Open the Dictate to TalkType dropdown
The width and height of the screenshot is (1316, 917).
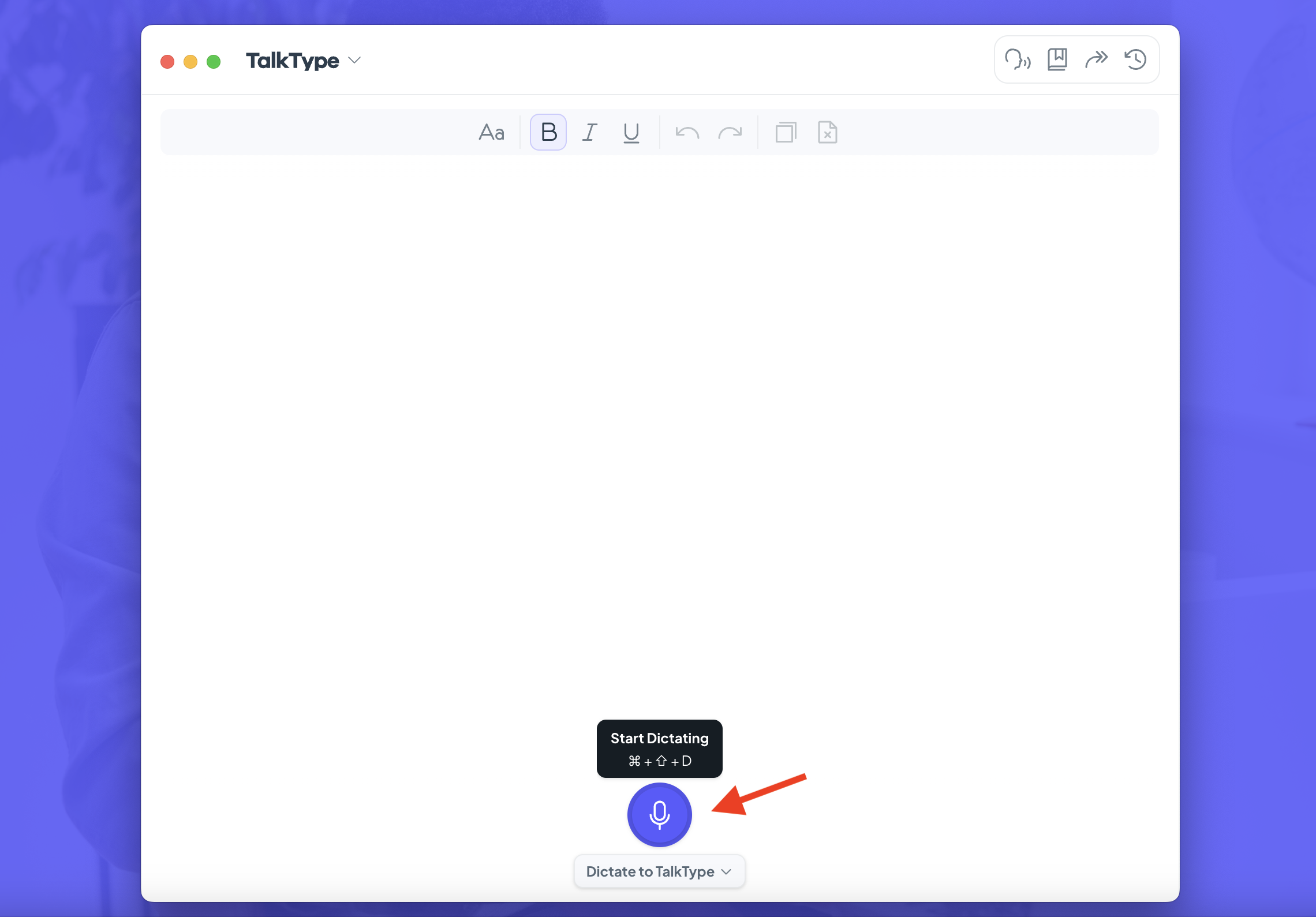pyautogui.click(x=659, y=871)
